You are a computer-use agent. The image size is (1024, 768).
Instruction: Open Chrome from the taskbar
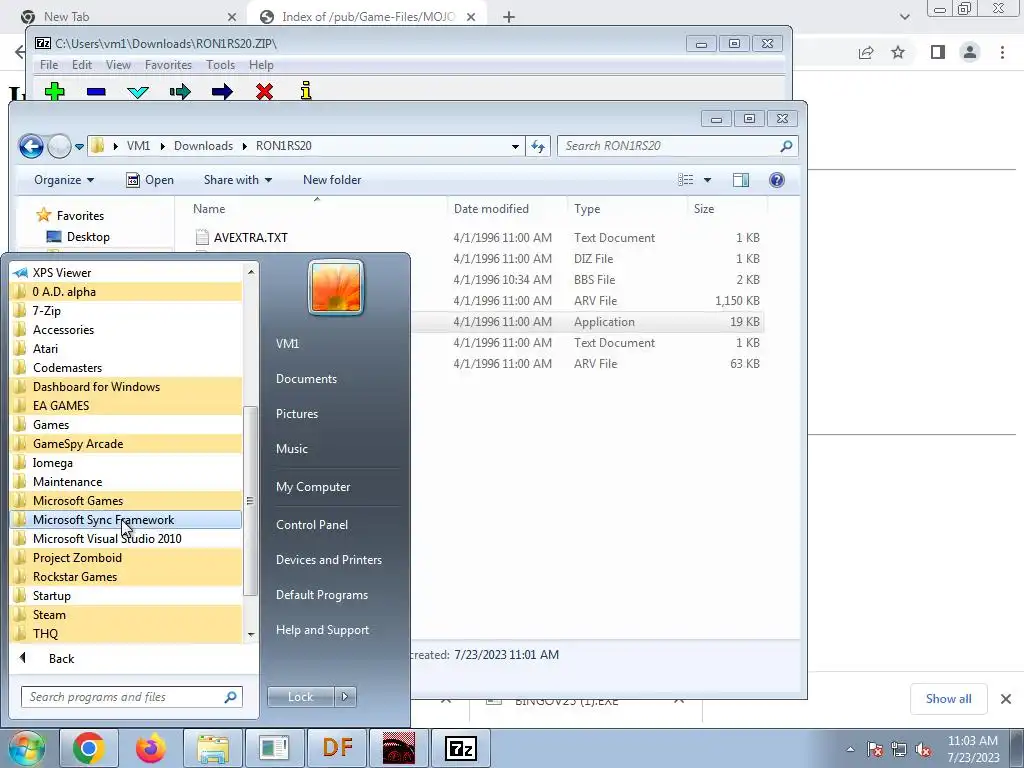point(89,748)
